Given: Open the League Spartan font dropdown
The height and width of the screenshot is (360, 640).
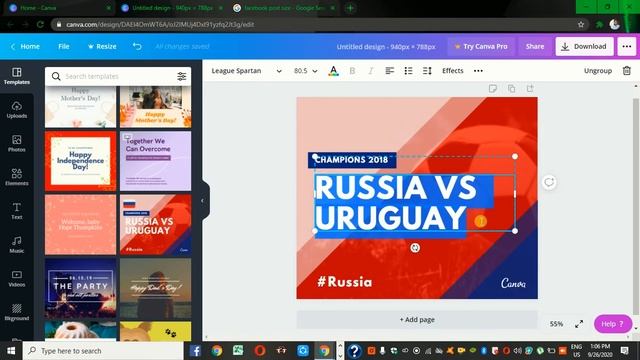Looking at the screenshot, I should 246,71.
